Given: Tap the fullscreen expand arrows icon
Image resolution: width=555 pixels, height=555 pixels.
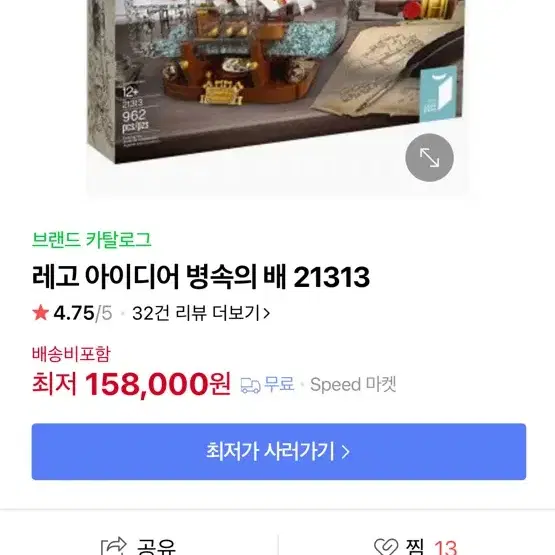Looking at the screenshot, I should click(x=429, y=158).
